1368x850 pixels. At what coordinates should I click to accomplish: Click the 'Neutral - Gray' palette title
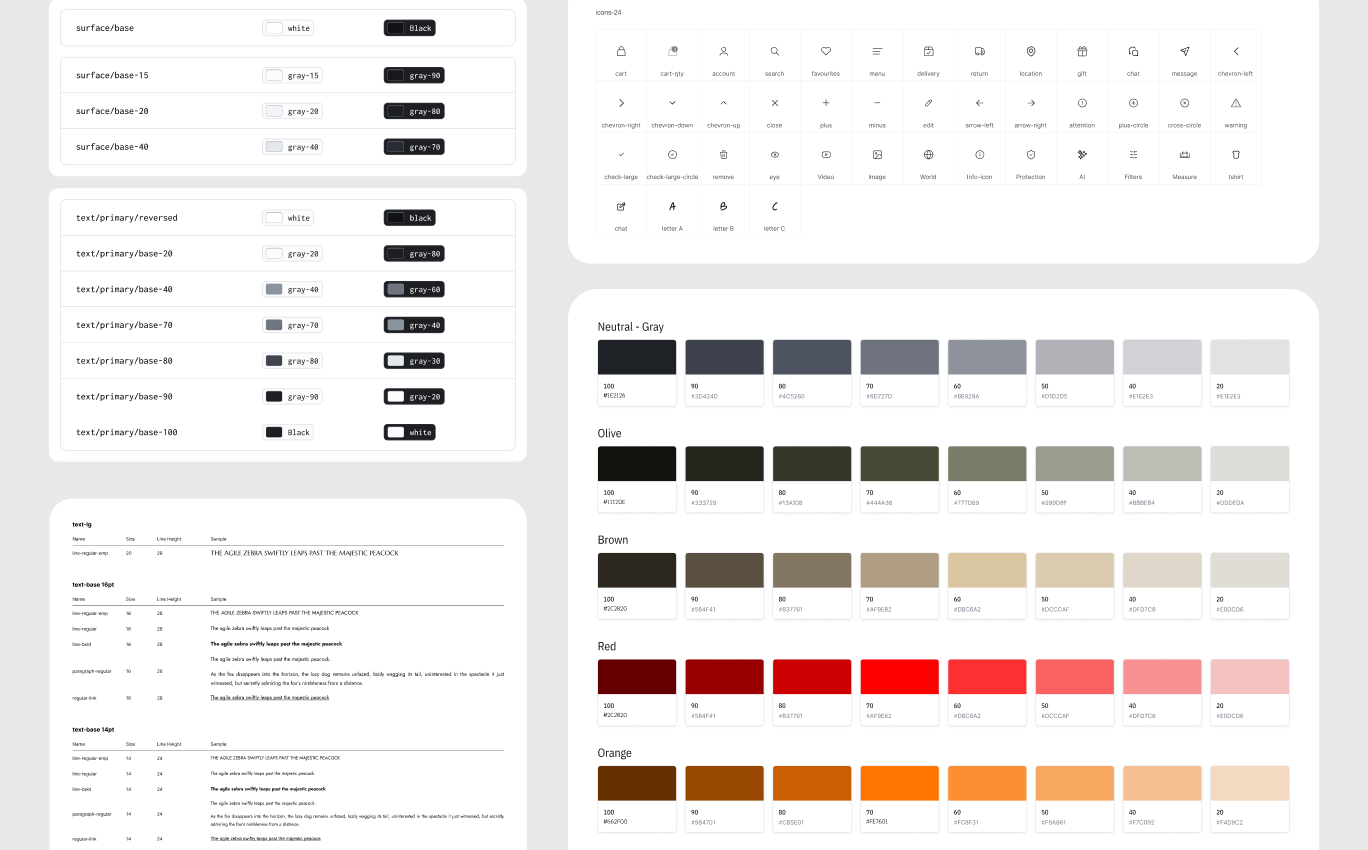pos(631,327)
